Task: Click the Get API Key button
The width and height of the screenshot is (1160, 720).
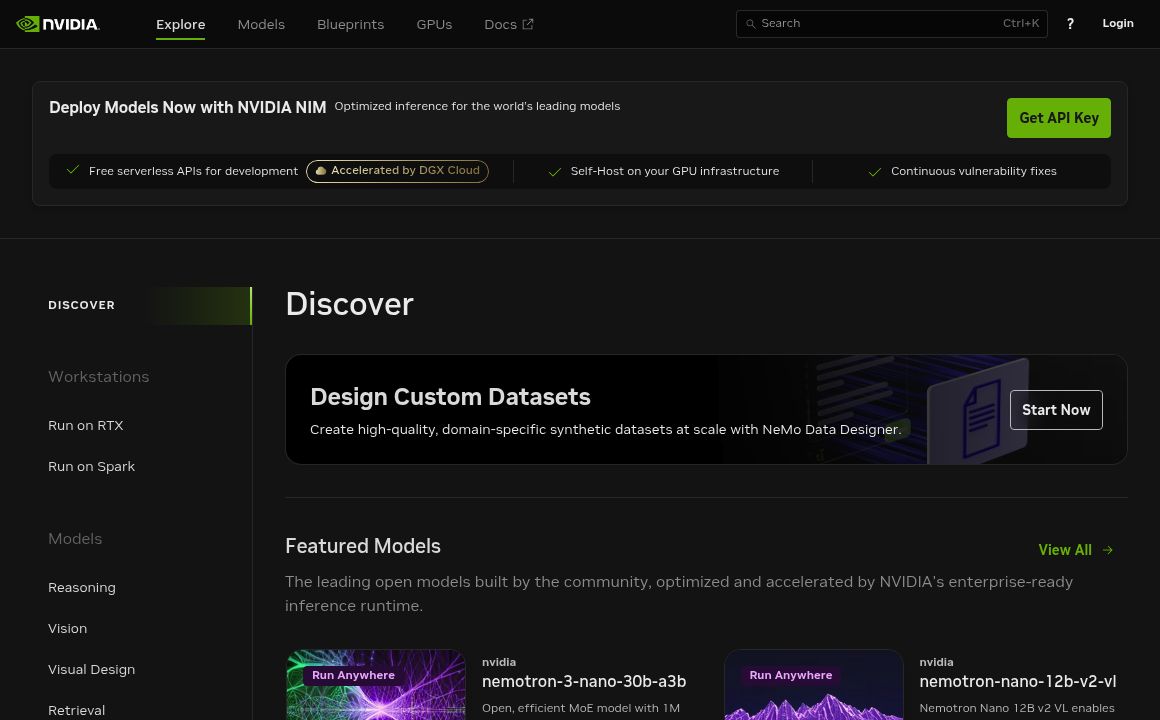Action: click(x=1059, y=118)
